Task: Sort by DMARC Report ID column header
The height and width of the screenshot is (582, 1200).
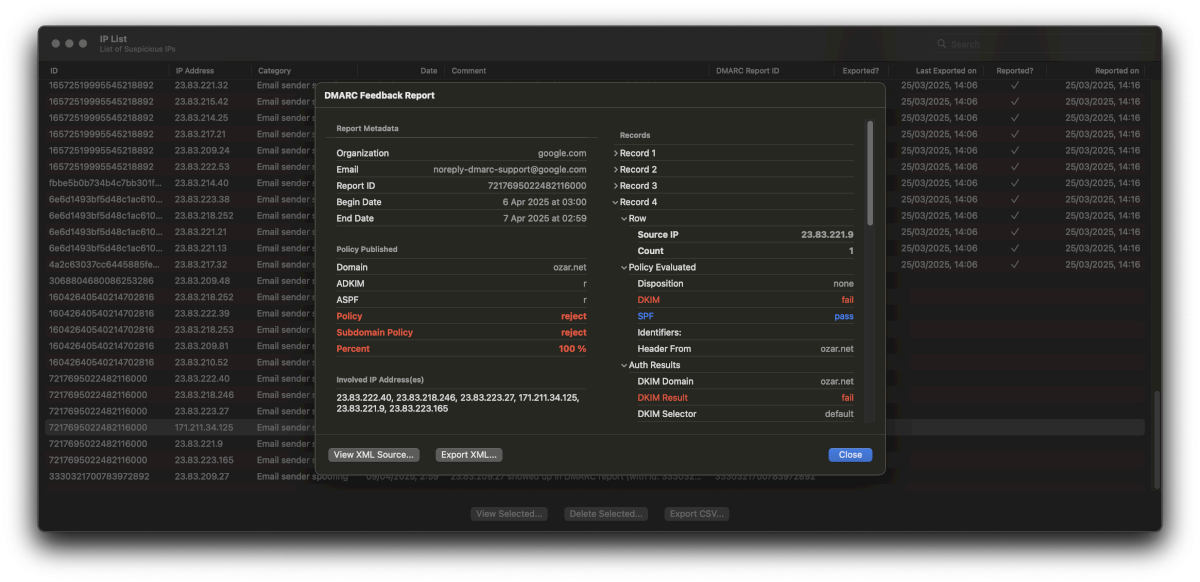Action: pos(748,71)
